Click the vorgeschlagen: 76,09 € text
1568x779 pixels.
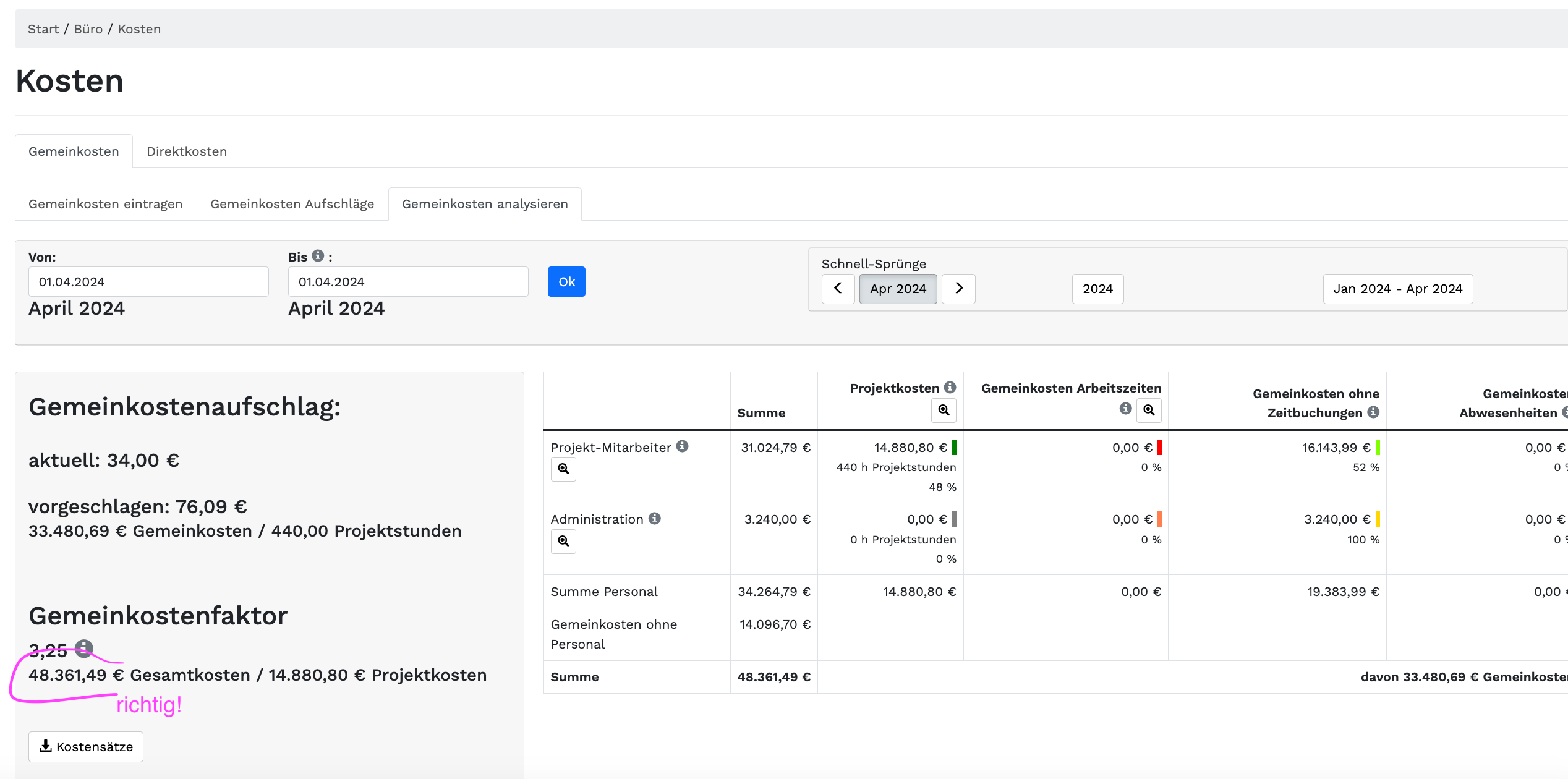point(138,506)
